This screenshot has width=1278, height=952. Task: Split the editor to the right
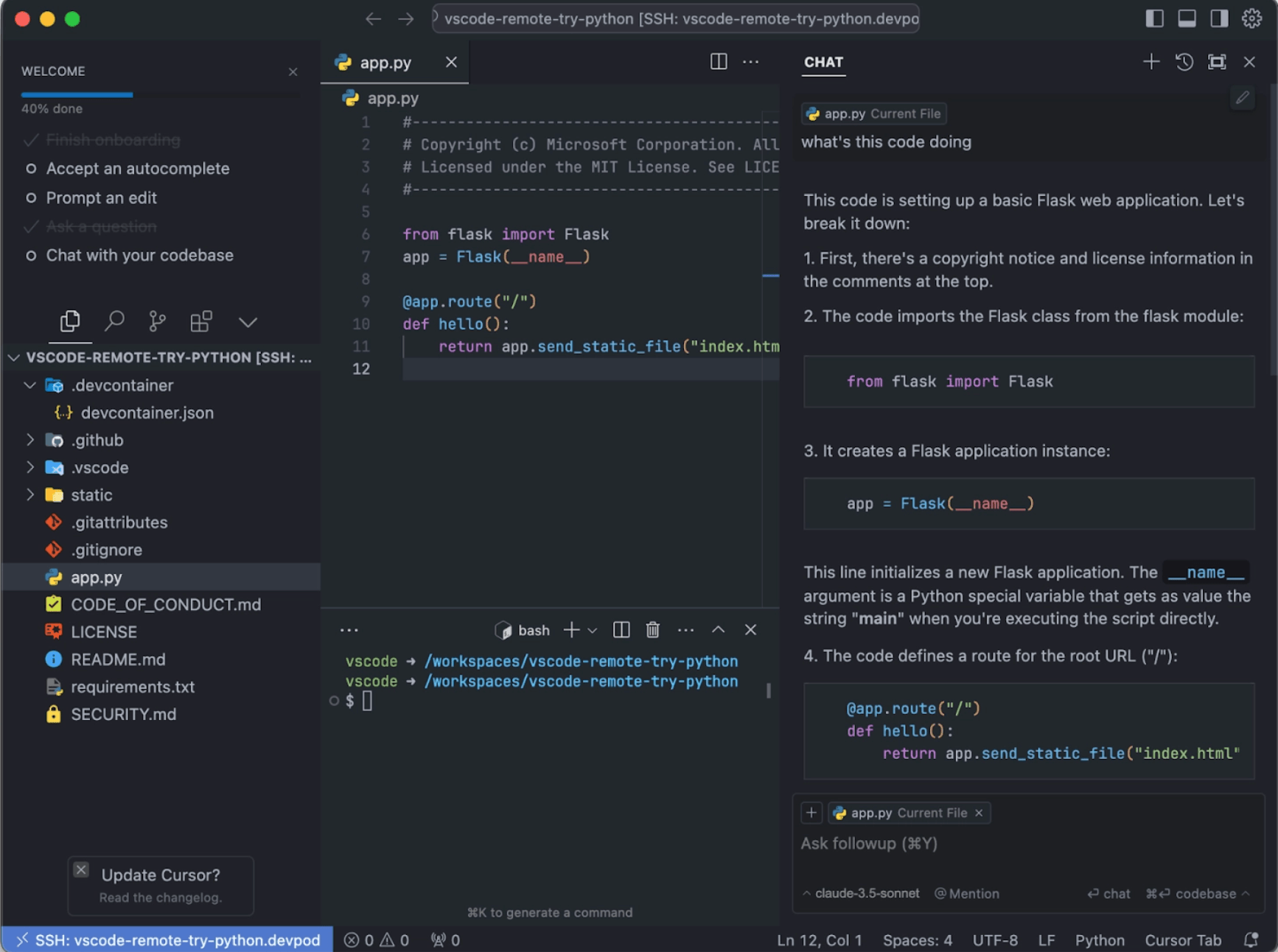point(718,62)
